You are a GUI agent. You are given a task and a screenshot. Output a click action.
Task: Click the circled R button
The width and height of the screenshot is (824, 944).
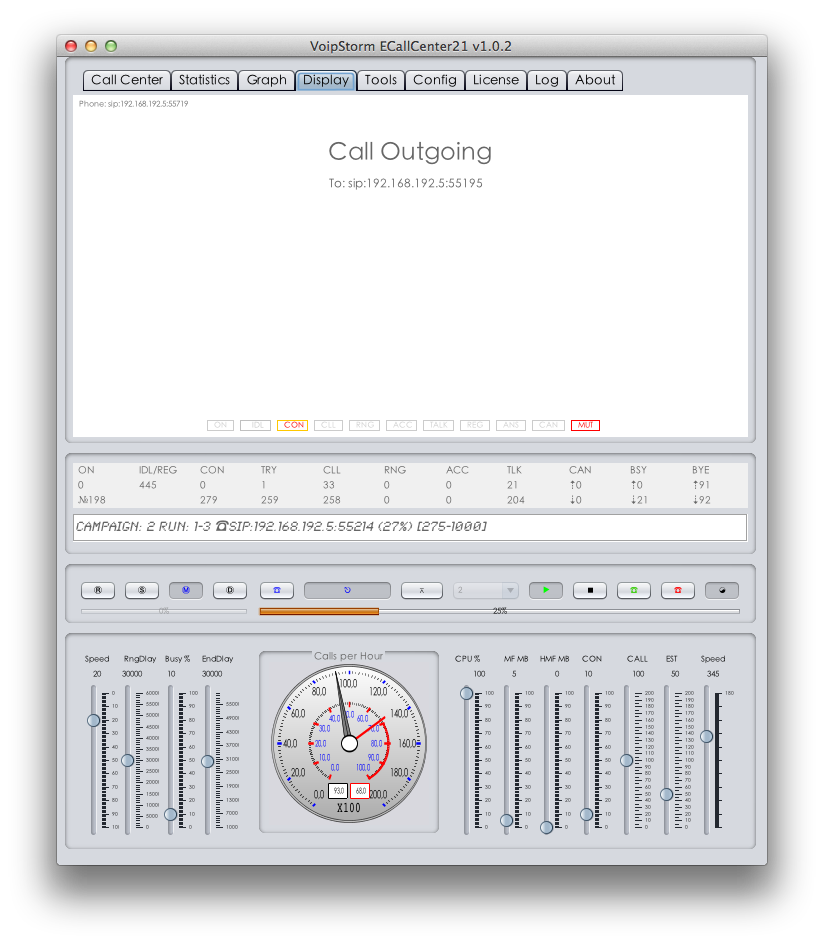(97, 590)
